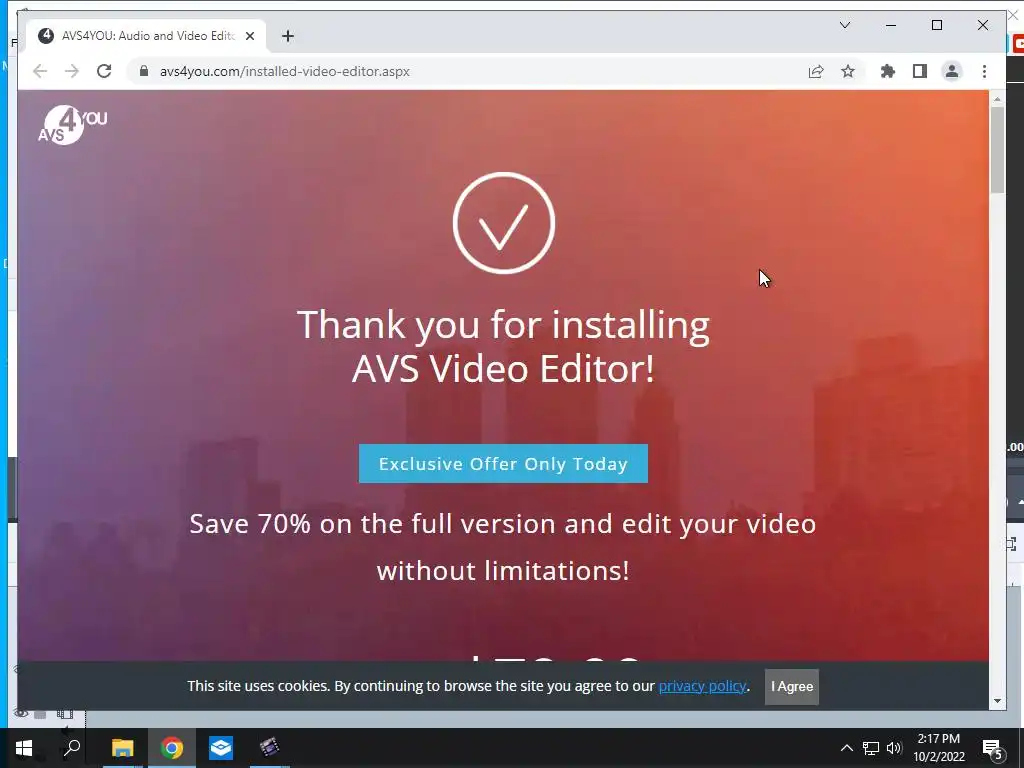Open Windows taskbar search
Image resolution: width=1024 pixels, height=768 pixels.
72,746
